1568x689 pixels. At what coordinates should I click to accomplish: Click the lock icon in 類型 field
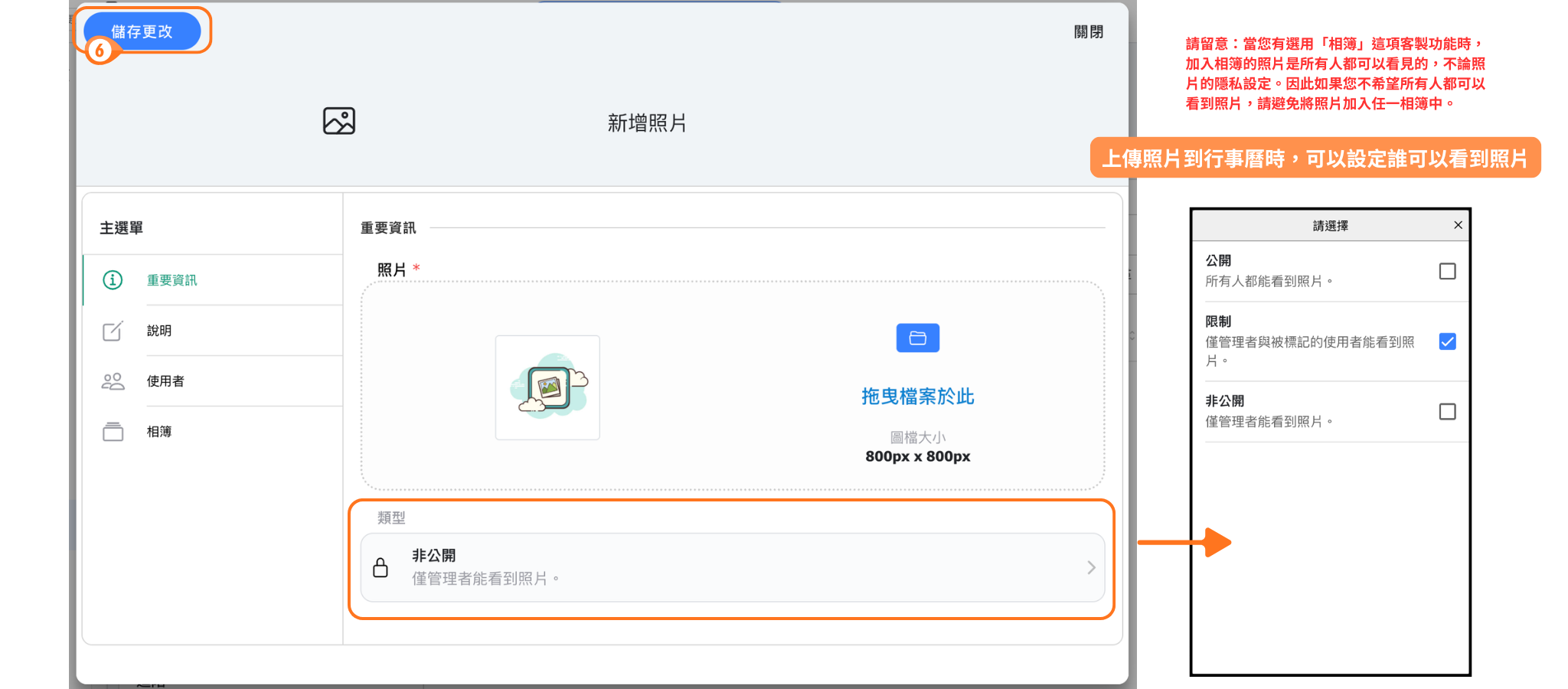(x=381, y=567)
